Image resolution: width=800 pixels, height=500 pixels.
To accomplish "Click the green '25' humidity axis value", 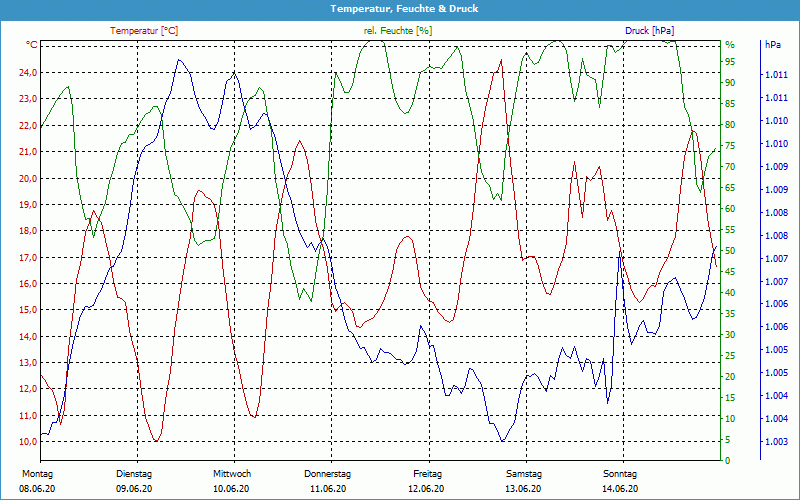I will [x=730, y=356].
